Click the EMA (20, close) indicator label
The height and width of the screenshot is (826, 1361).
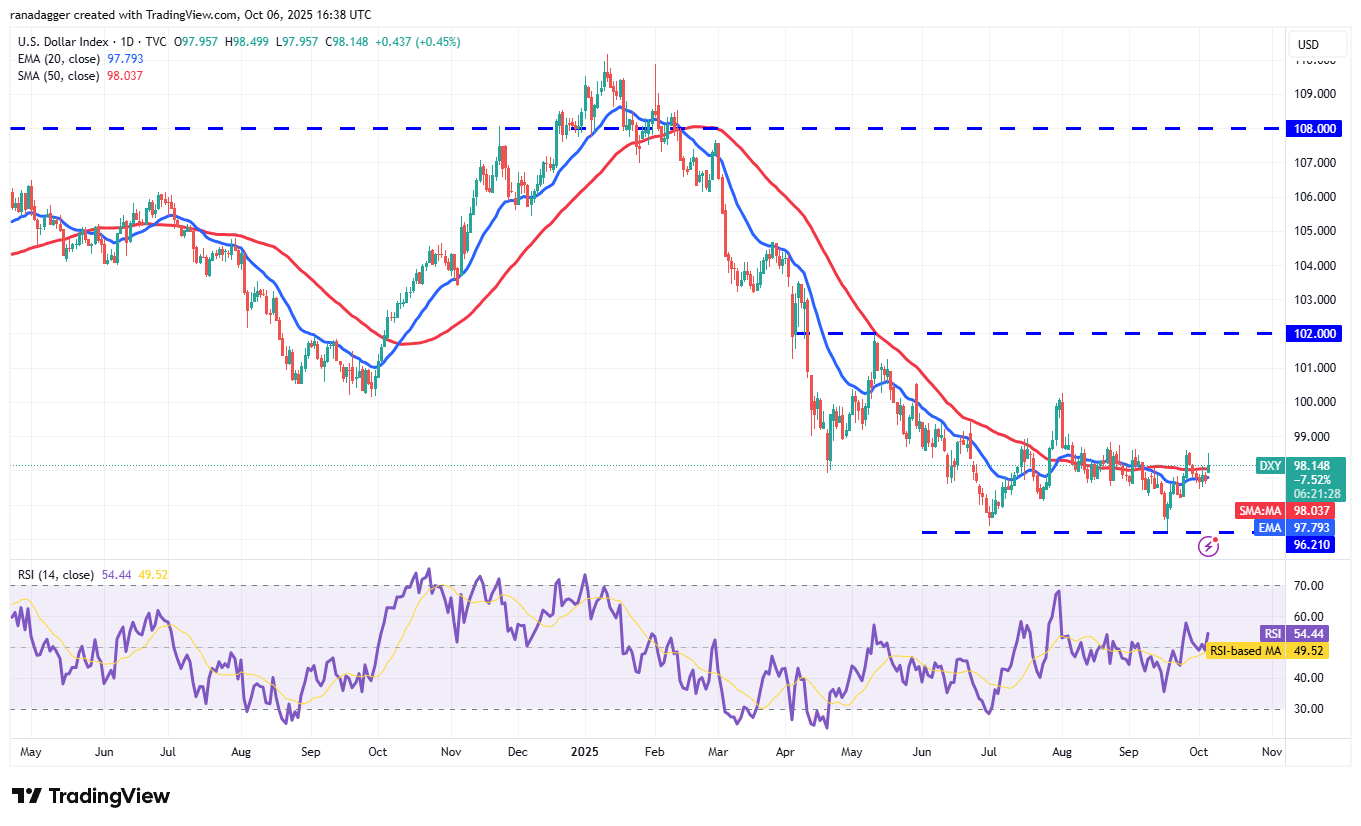(x=60, y=59)
